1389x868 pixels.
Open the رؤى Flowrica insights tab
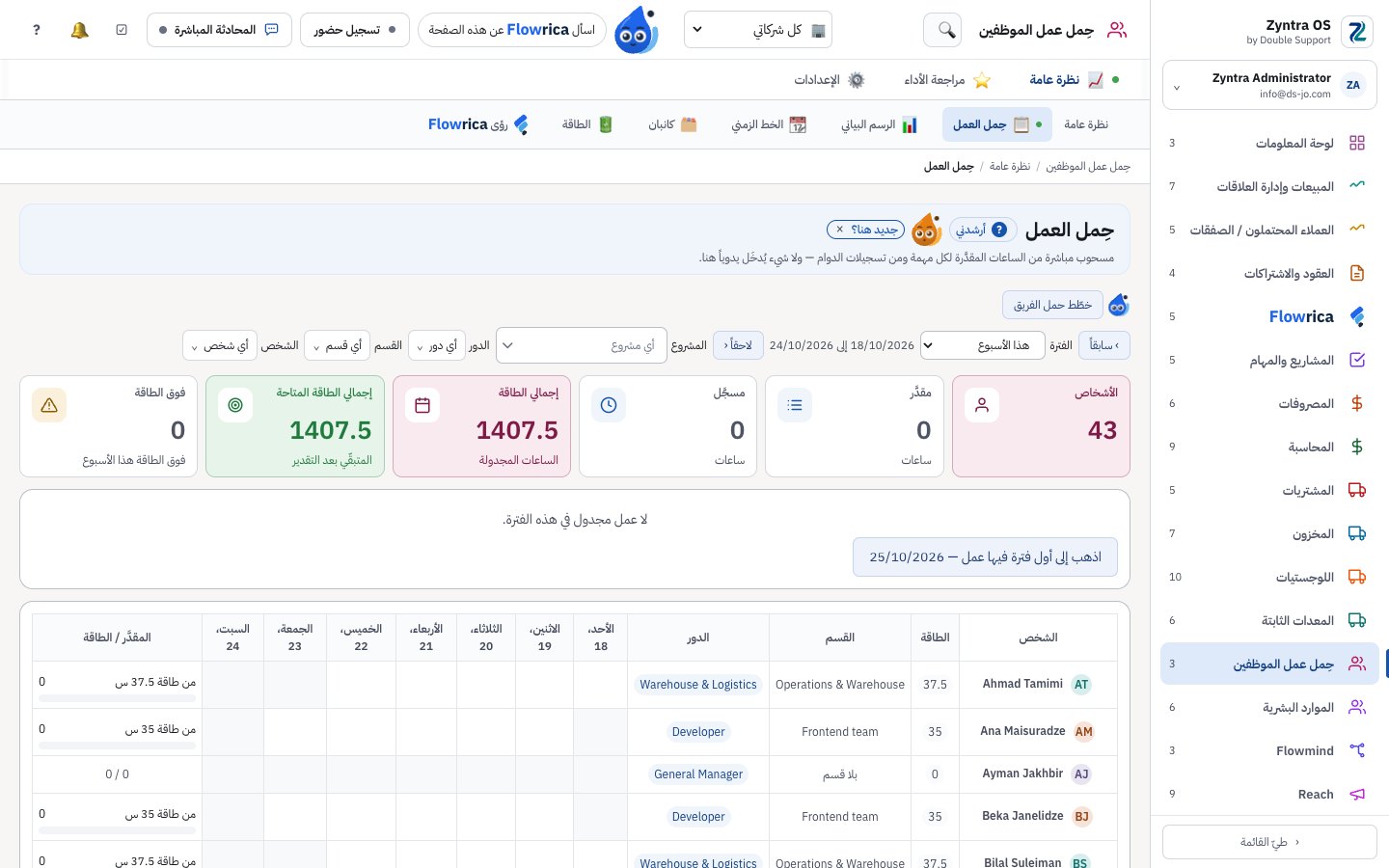478,124
